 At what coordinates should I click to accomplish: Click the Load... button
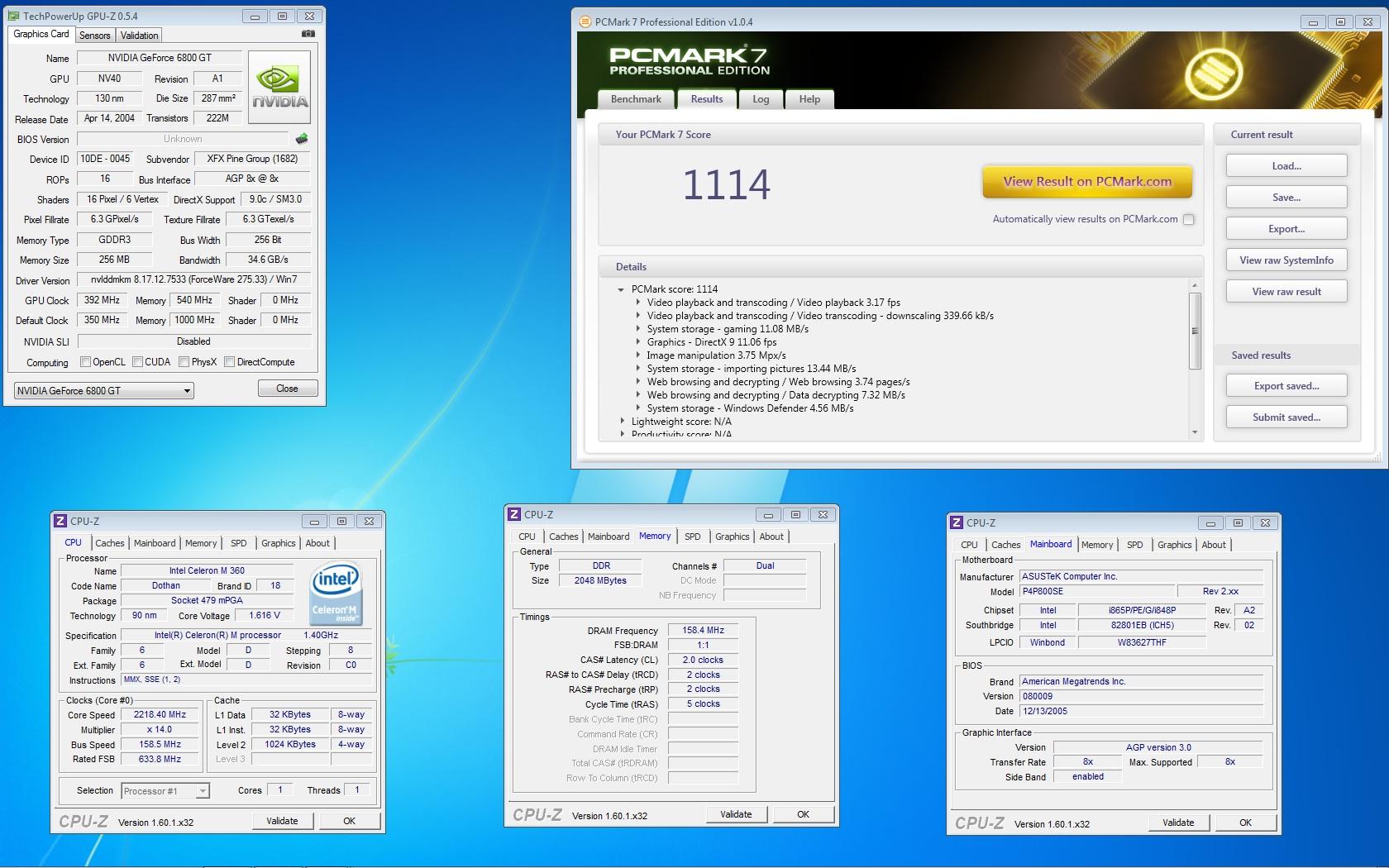point(1286,166)
